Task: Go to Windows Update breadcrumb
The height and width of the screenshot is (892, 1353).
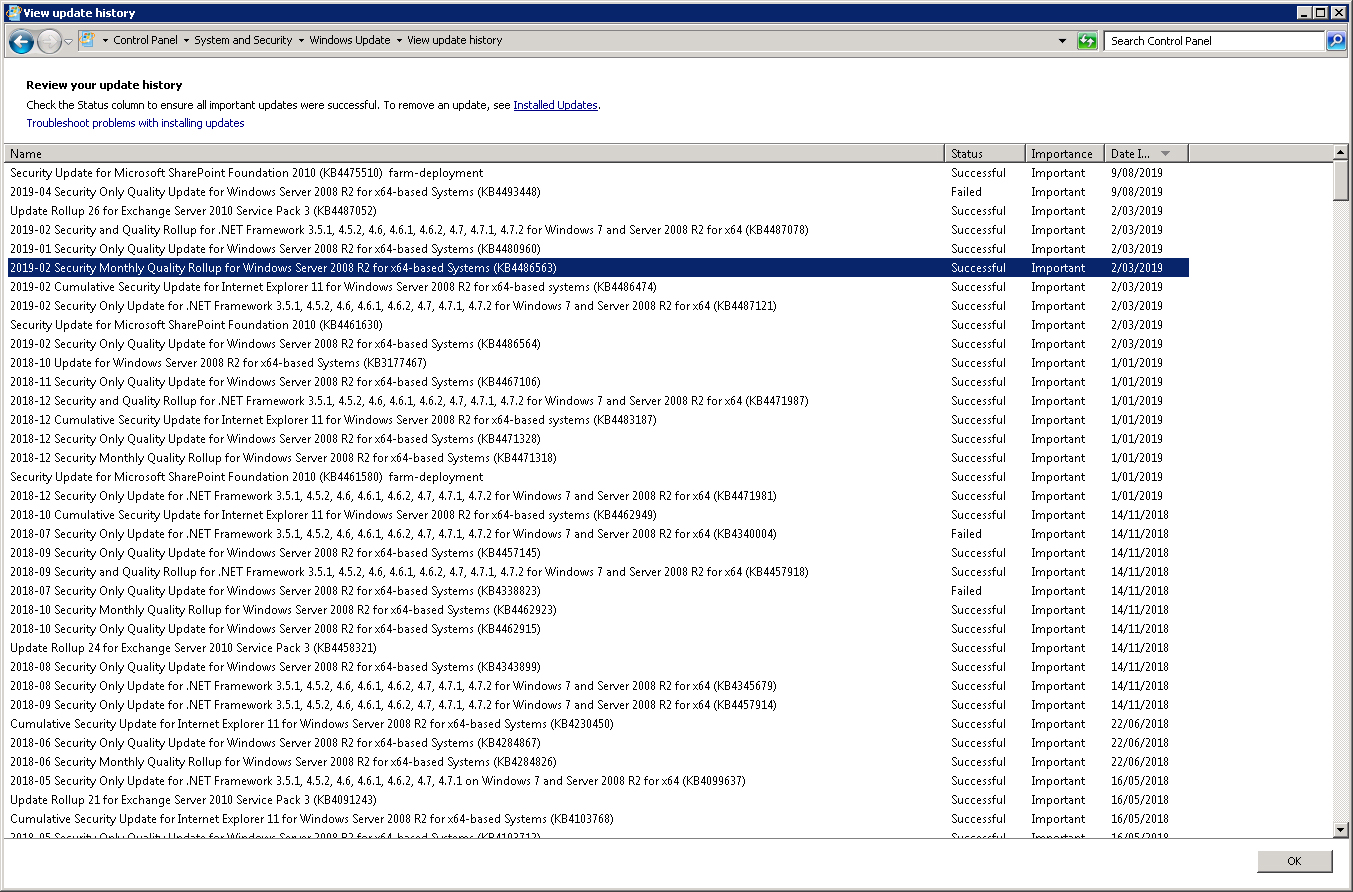Action: [x=350, y=40]
